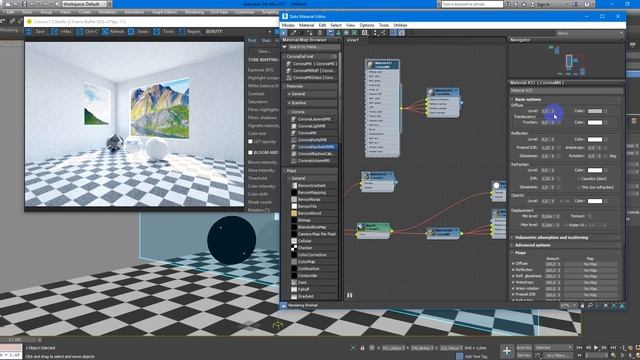Click the Region button in frame buffer

click(x=190, y=31)
